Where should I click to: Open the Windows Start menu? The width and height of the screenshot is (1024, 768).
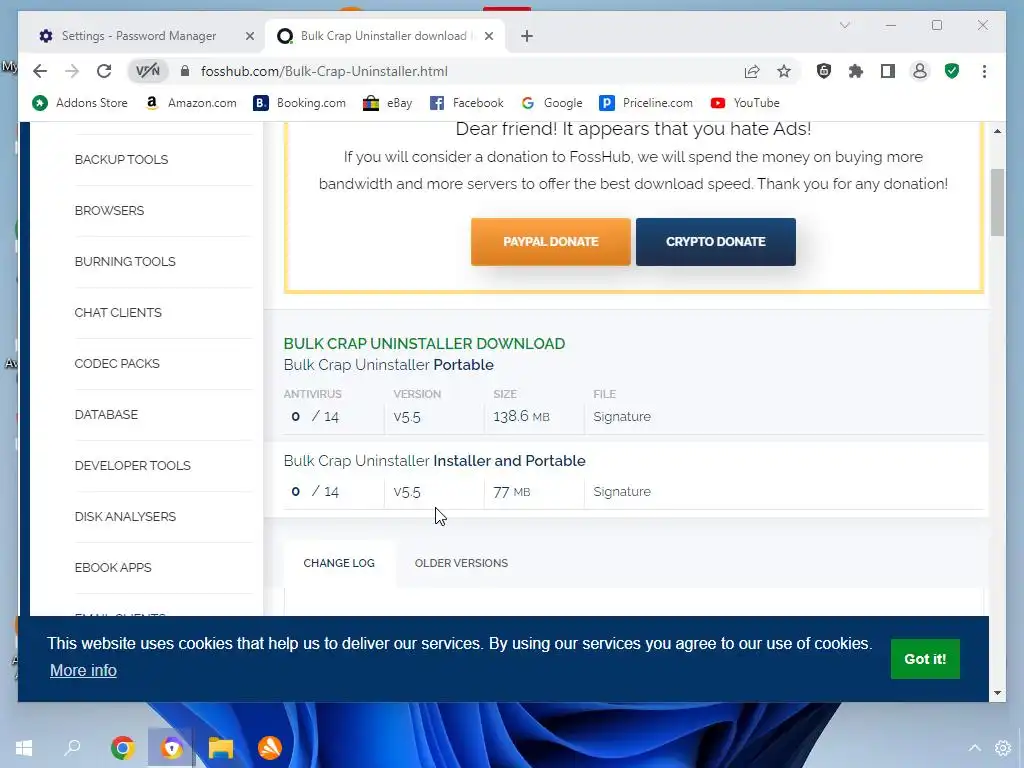(24, 748)
